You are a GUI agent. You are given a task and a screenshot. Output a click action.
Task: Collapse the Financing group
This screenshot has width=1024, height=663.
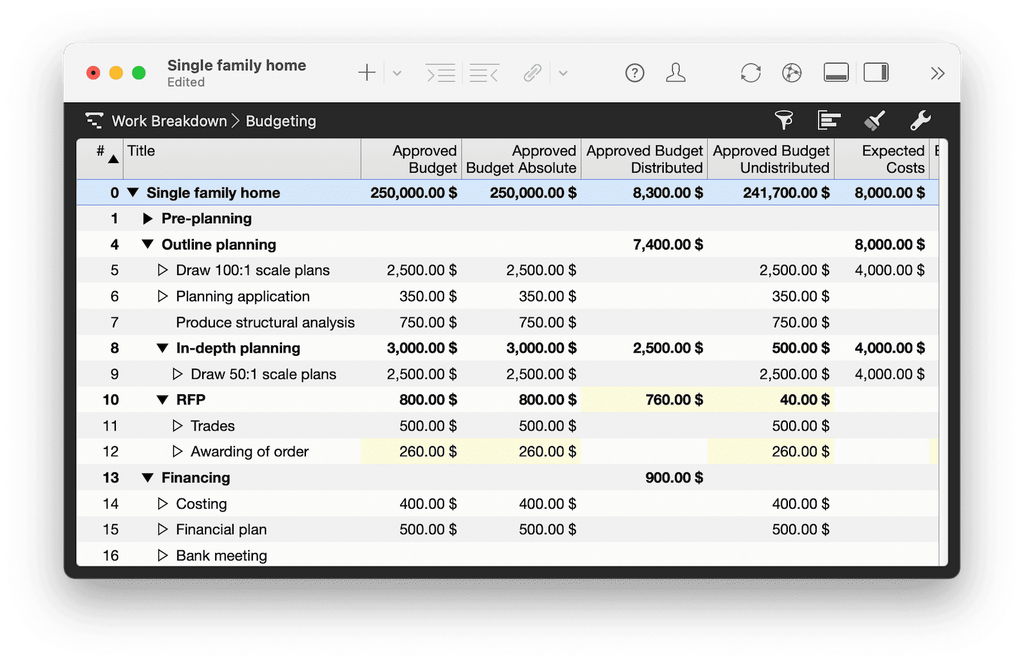(148, 478)
